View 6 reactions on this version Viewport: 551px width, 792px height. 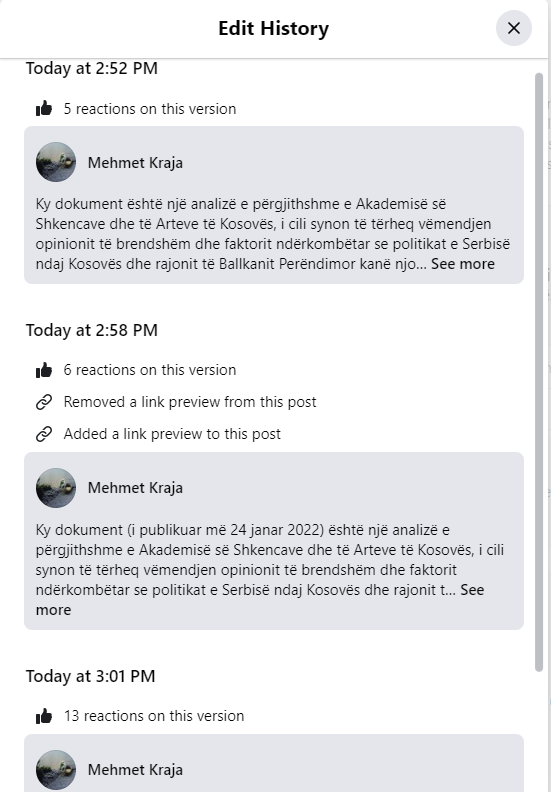coord(149,370)
